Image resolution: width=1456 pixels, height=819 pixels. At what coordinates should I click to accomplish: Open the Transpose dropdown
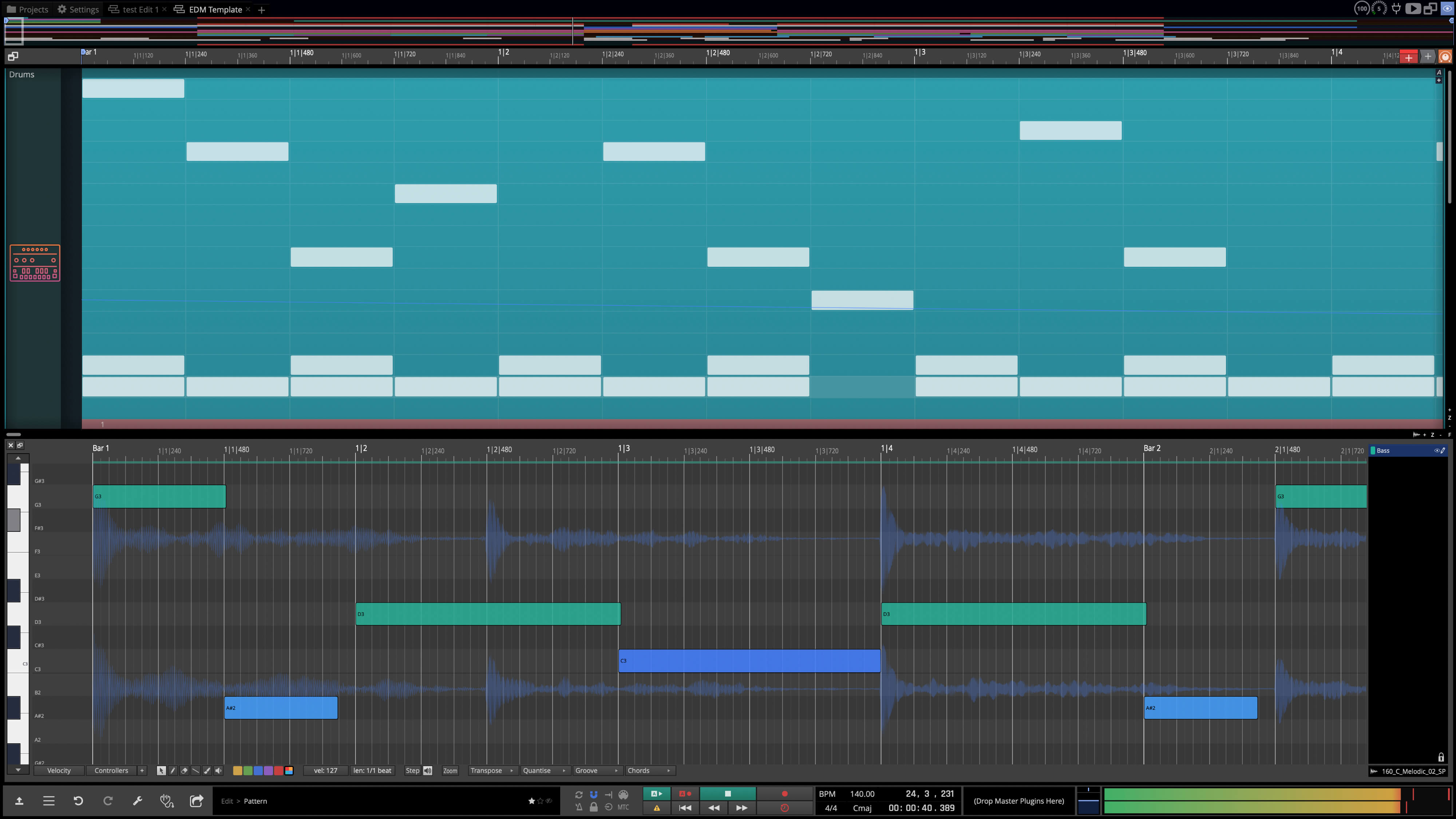click(491, 770)
